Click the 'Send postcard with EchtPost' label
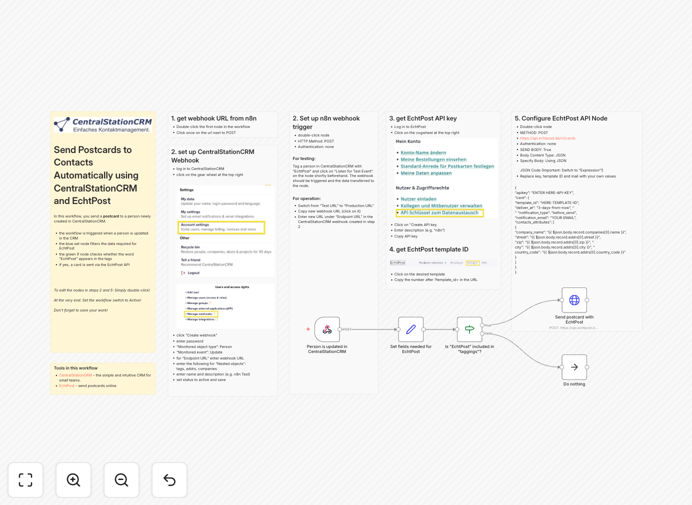The height and width of the screenshot is (505, 692). (x=574, y=320)
